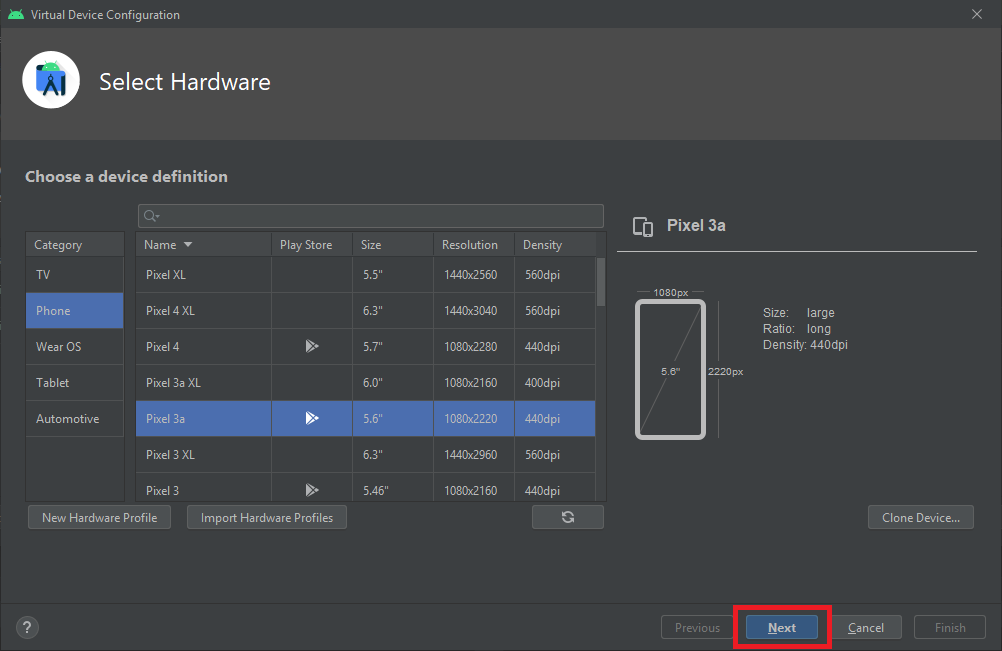Select the Pixel XL device row

[366, 275]
